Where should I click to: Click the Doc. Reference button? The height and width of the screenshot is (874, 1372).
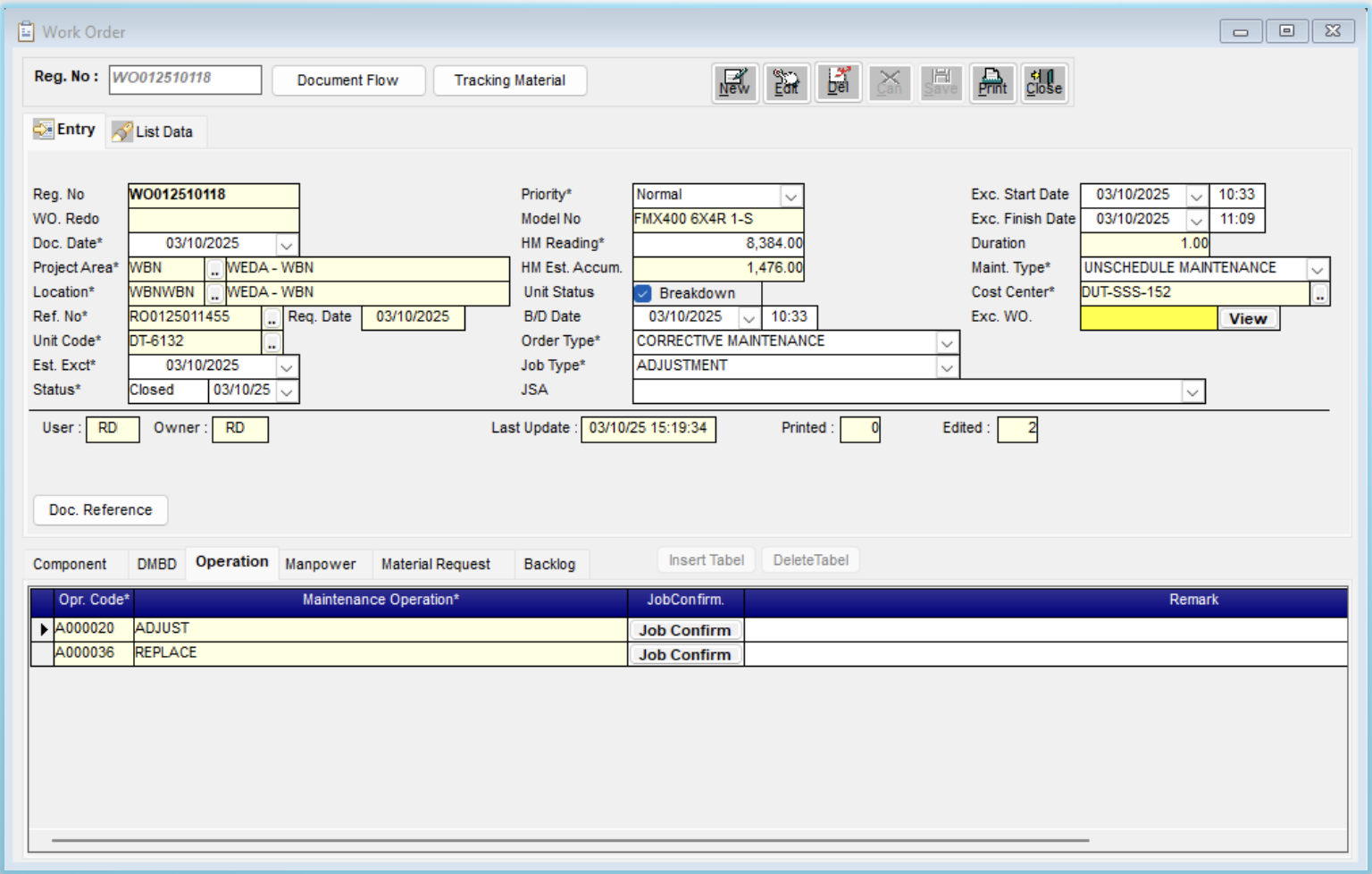101,510
